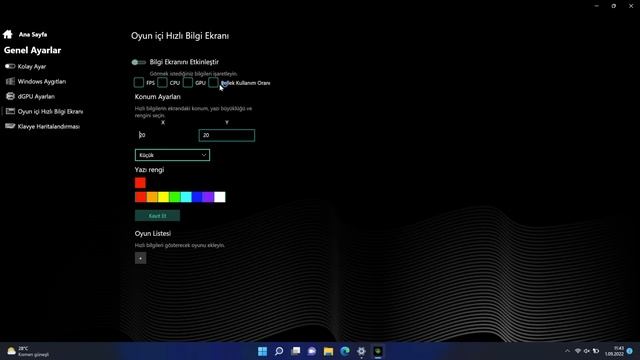Click the Y position input field

(x=227, y=135)
